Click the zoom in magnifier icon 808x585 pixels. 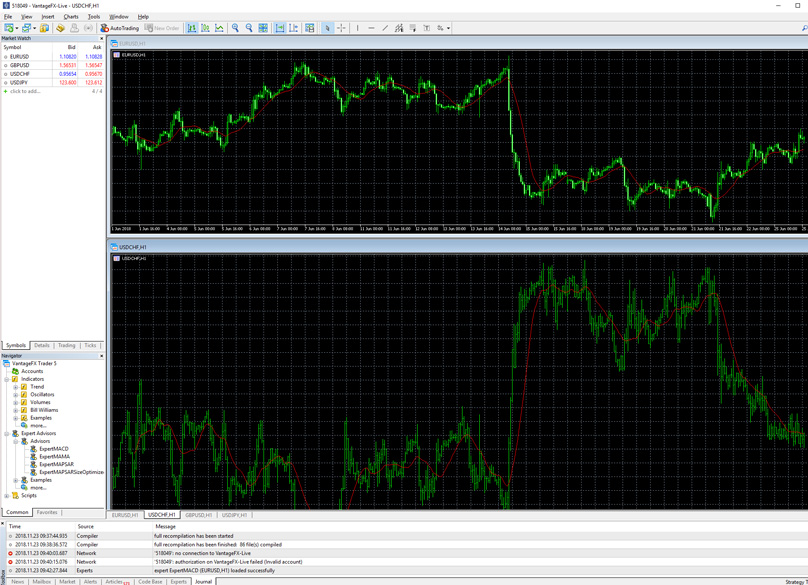tap(235, 28)
